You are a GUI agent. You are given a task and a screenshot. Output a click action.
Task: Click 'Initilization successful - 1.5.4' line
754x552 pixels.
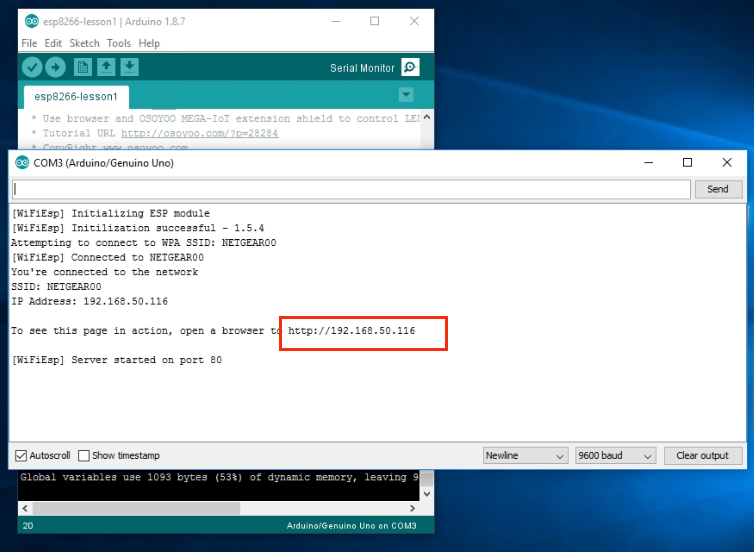[138, 228]
